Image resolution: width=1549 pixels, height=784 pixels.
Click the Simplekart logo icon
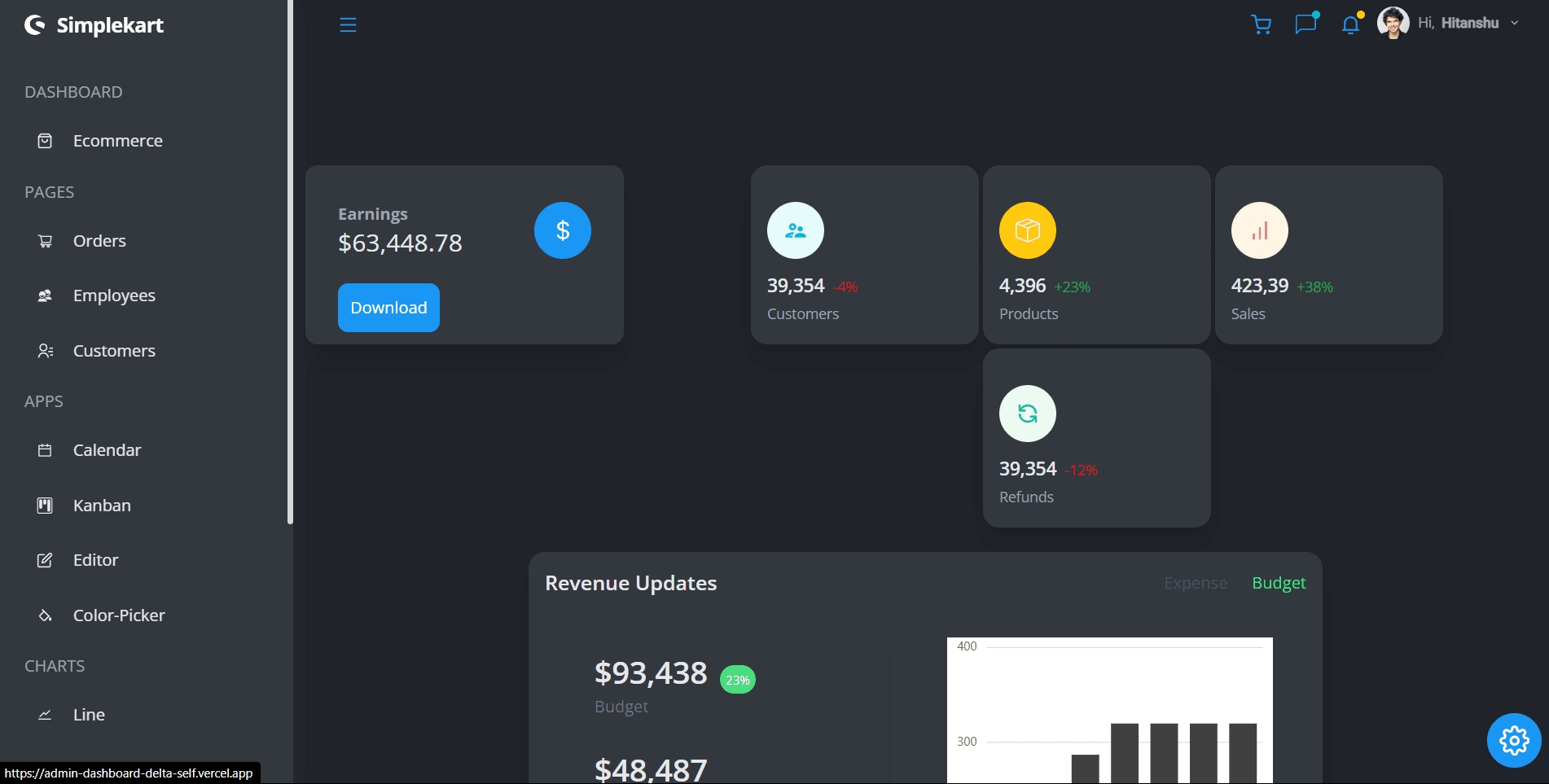[35, 25]
